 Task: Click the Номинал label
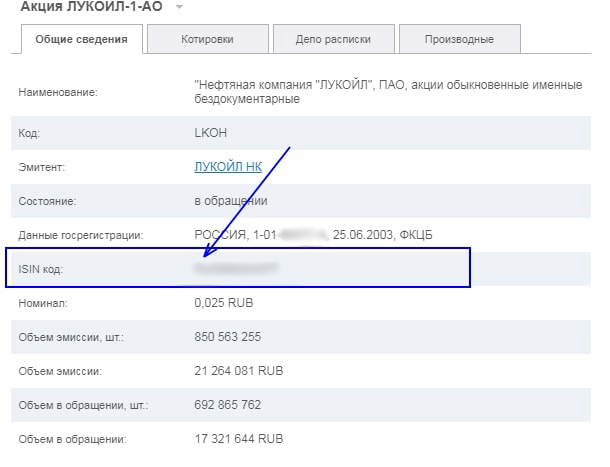(43, 303)
